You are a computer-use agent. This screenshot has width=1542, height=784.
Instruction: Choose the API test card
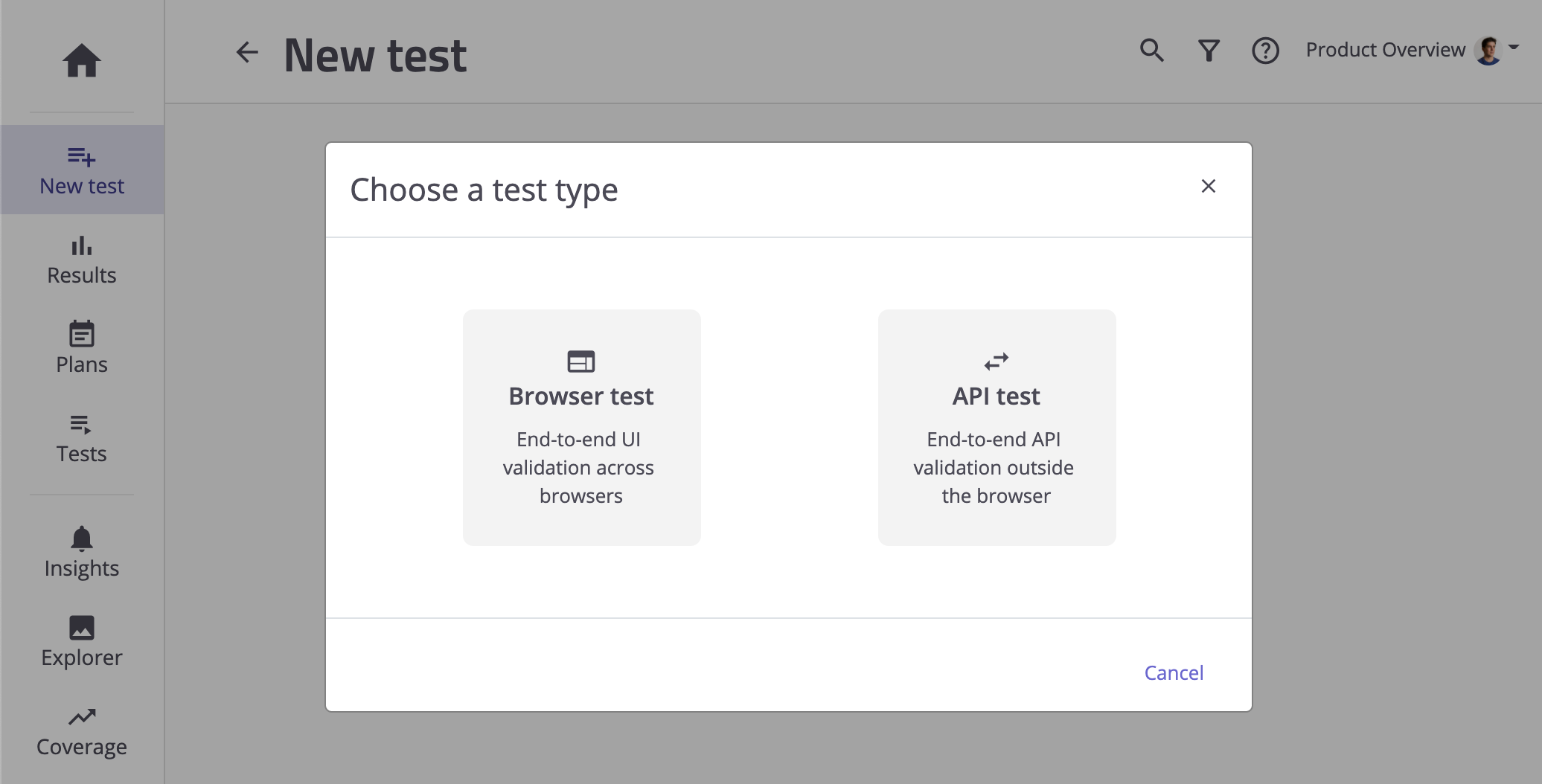point(996,428)
